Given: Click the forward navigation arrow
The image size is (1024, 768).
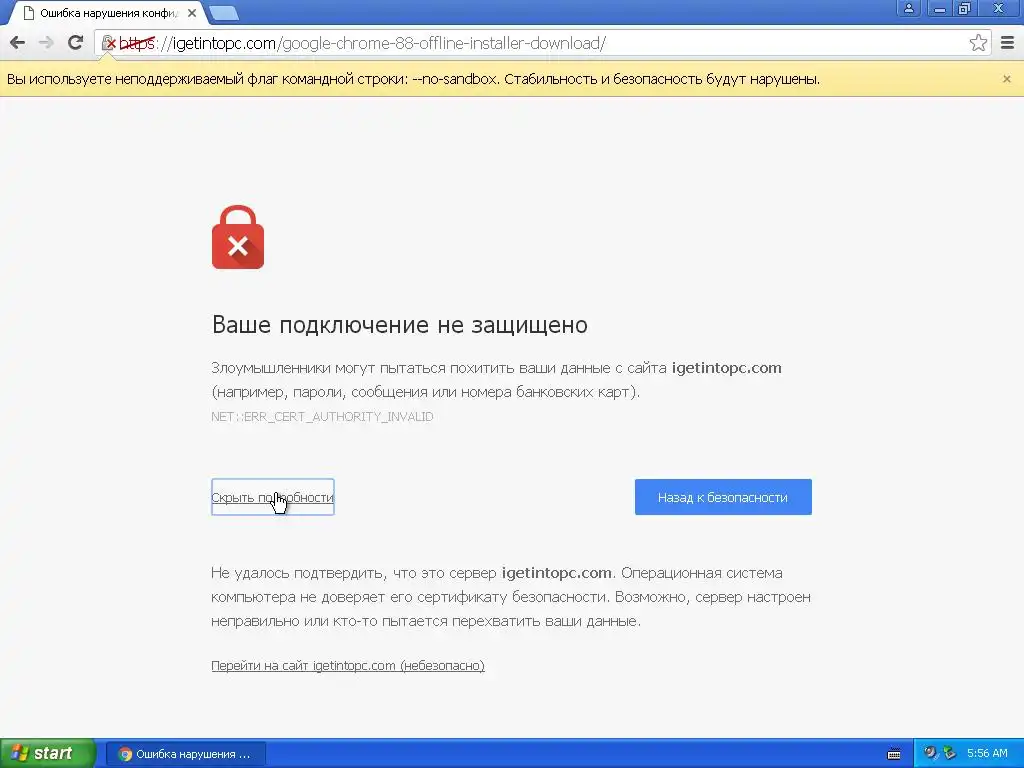Looking at the screenshot, I should tap(46, 43).
